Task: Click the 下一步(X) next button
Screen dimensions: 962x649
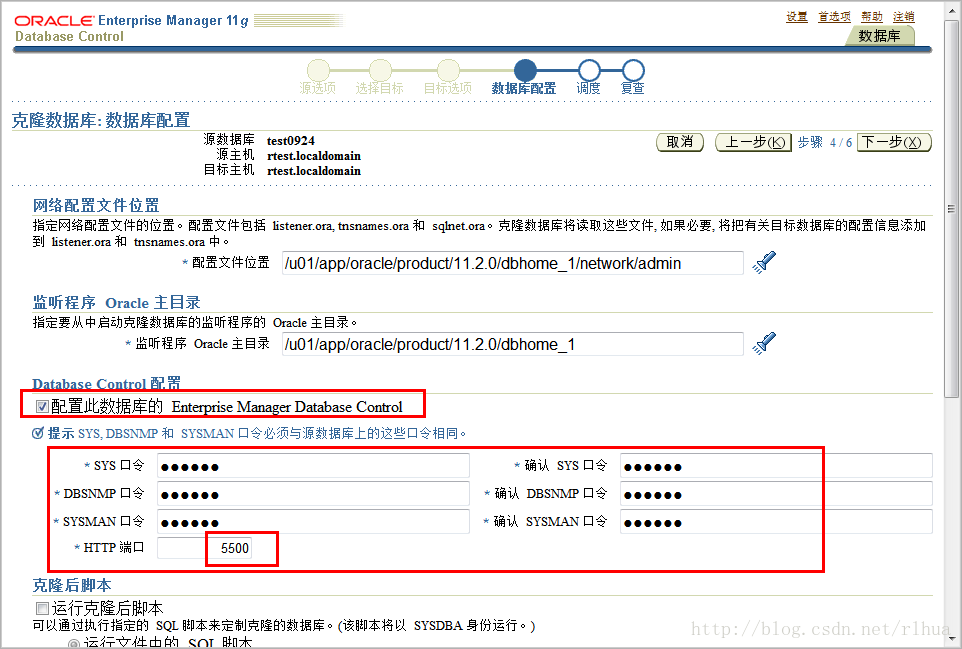Action: [894, 142]
